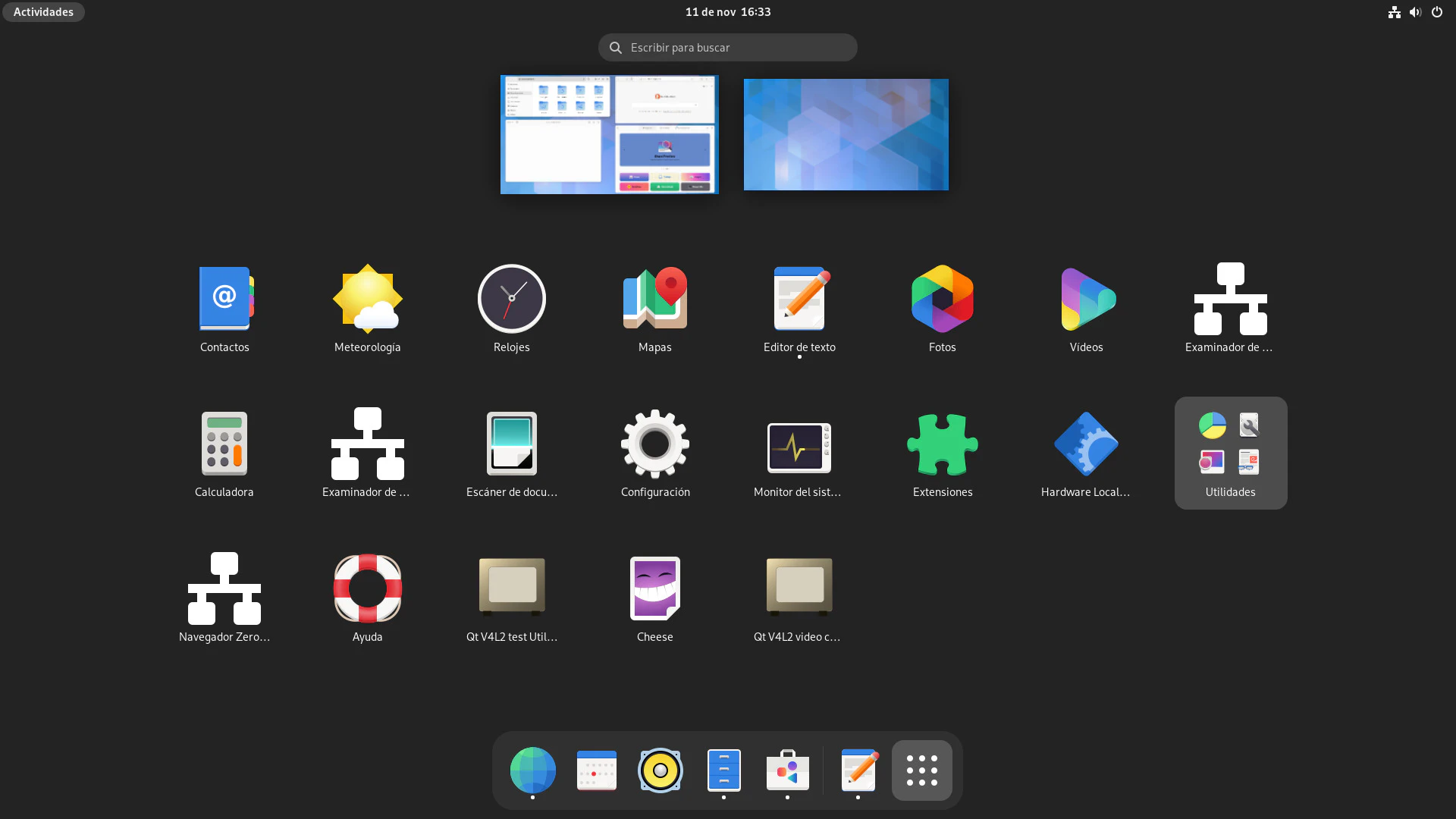Open the date and time menu
The image size is (1456, 819).
tap(727, 12)
